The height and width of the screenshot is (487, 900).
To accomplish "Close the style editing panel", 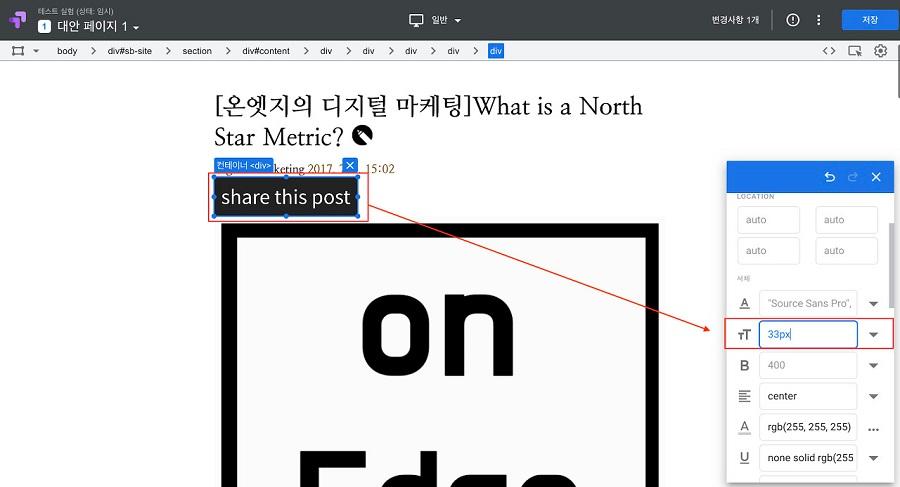I will tap(876, 177).
